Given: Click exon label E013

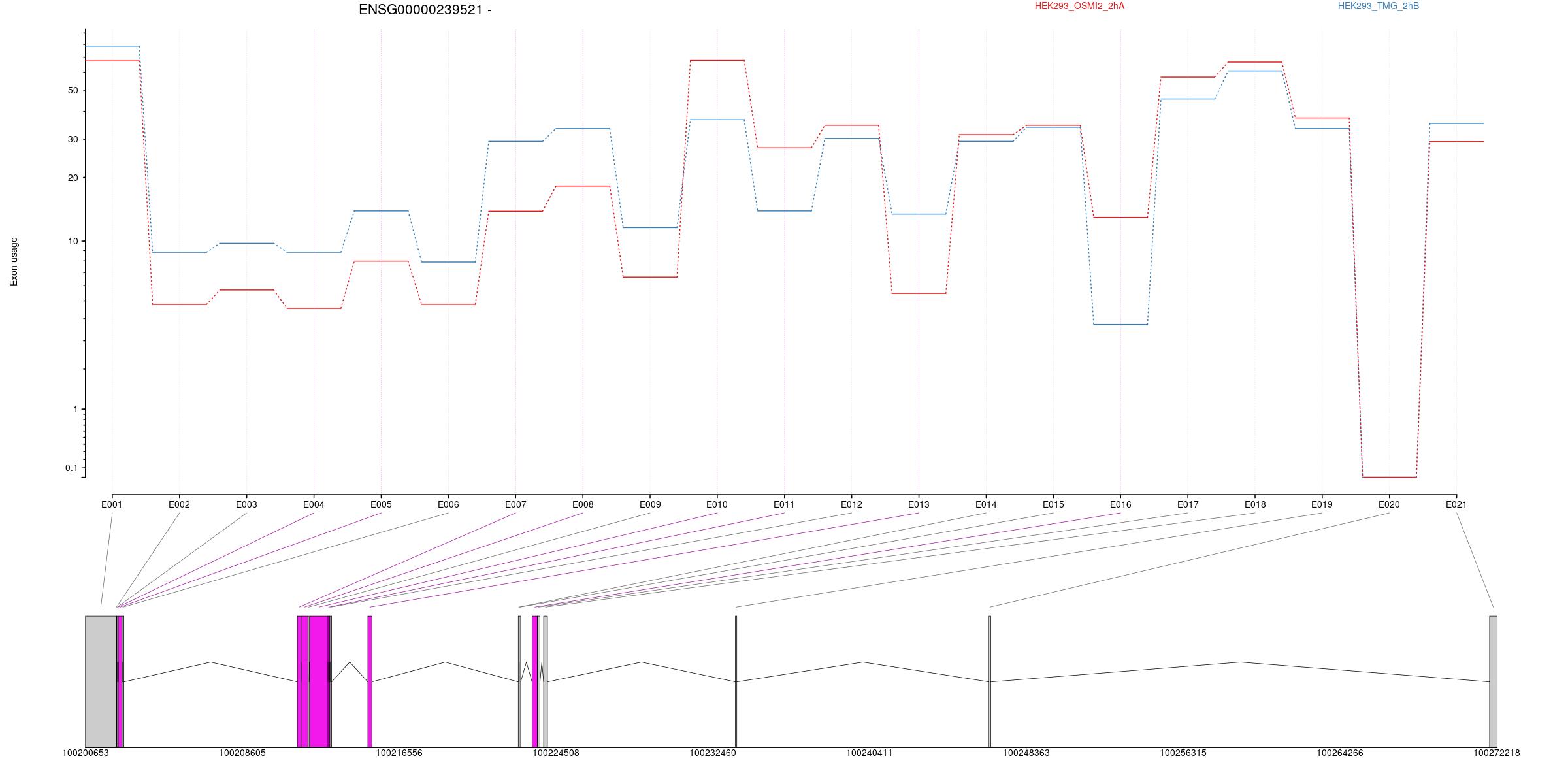Looking at the screenshot, I should (x=919, y=504).
